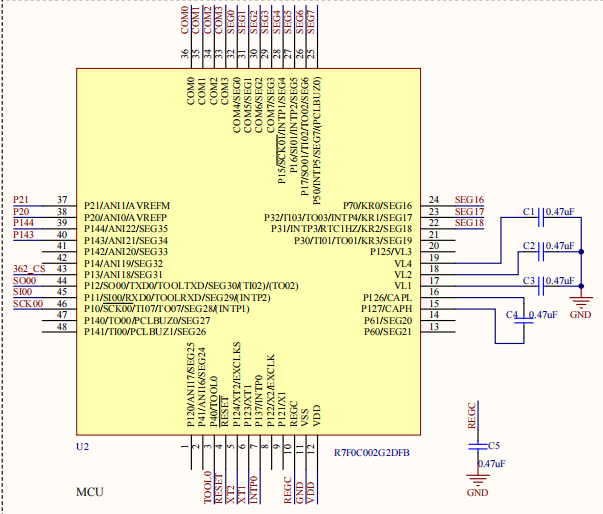Image resolution: width=603 pixels, height=514 pixels.
Task: Select pin name P120/ANI17/SEG25
Action: tap(191, 384)
